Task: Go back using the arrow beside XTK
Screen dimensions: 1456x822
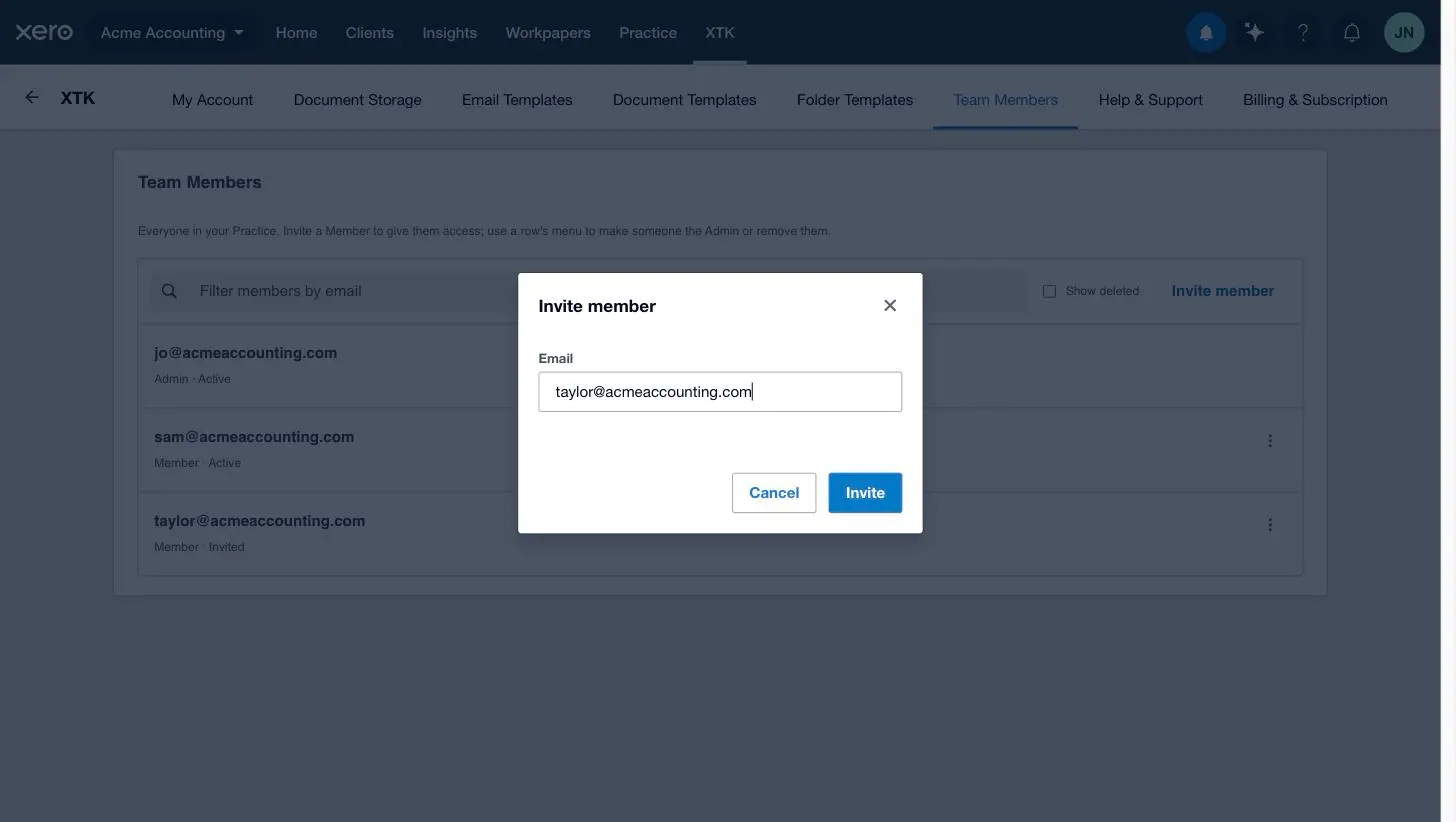Action: (32, 97)
